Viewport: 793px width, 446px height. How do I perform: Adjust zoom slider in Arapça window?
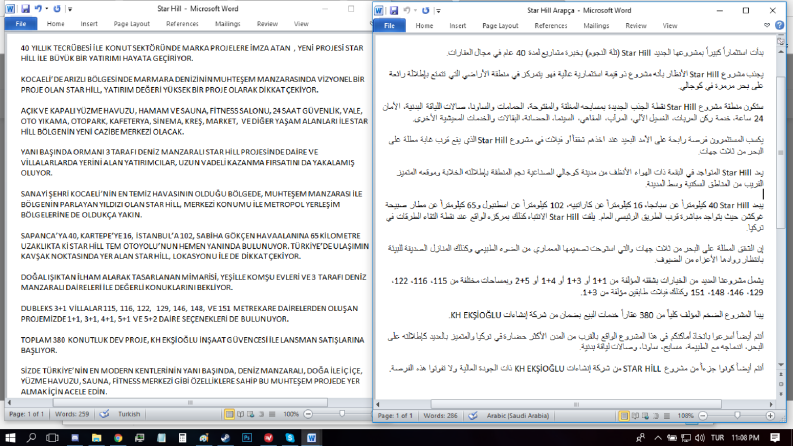[736, 416]
